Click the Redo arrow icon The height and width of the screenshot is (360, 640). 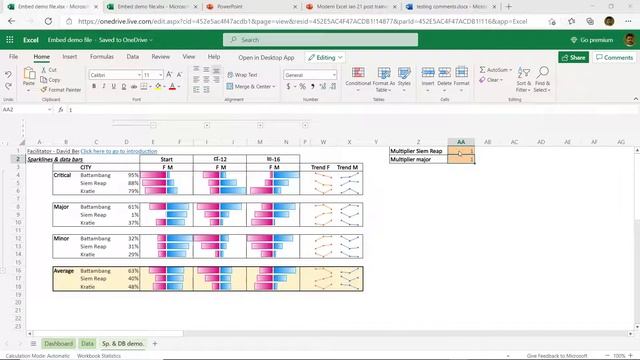pyautogui.click(x=8, y=86)
